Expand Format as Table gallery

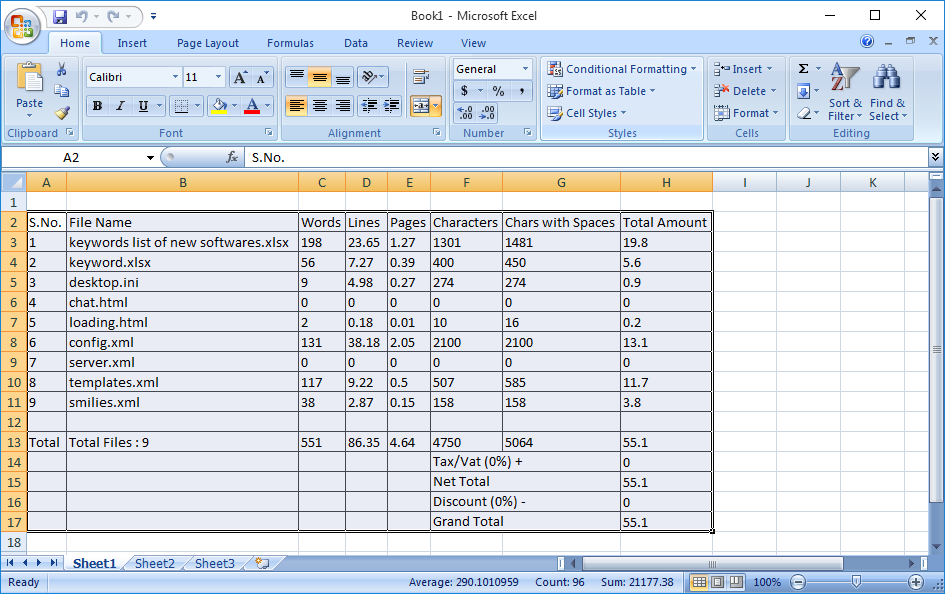(x=601, y=91)
